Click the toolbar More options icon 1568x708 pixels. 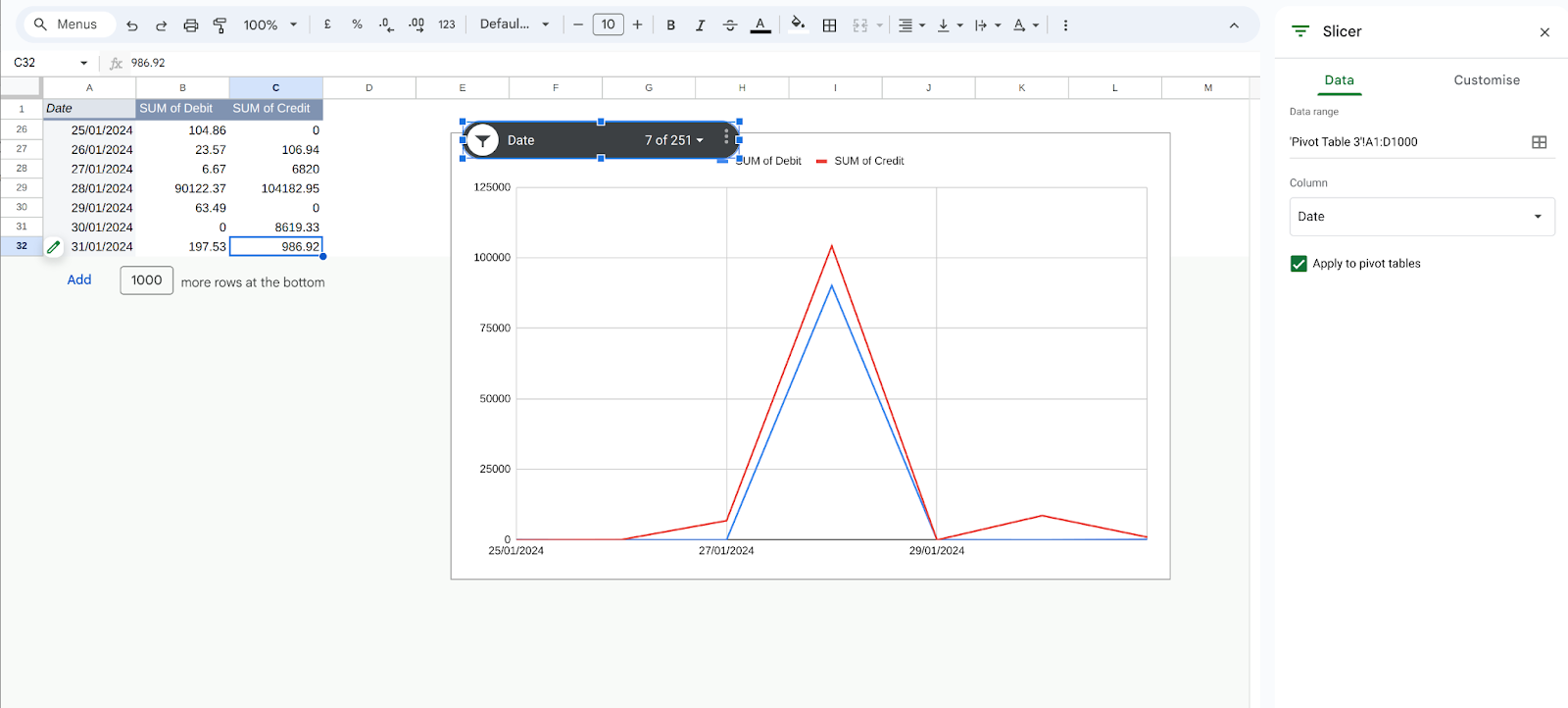[x=1066, y=25]
